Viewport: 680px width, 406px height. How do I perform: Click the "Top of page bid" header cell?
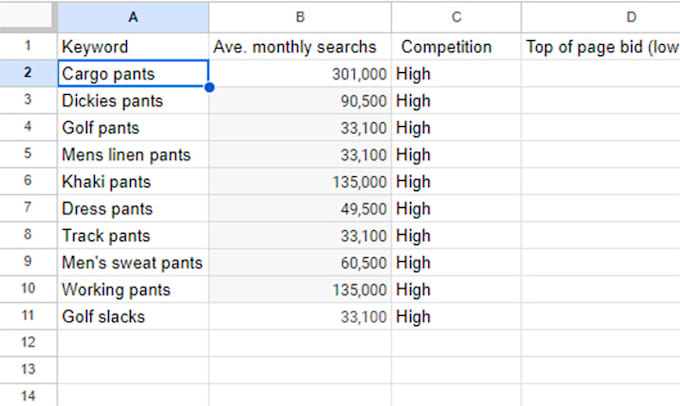pos(601,46)
